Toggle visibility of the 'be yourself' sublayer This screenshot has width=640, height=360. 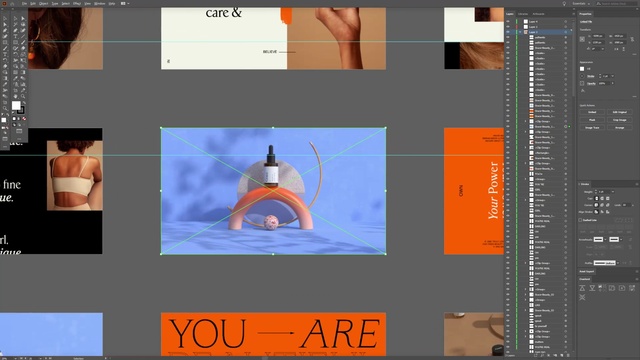[508, 326]
